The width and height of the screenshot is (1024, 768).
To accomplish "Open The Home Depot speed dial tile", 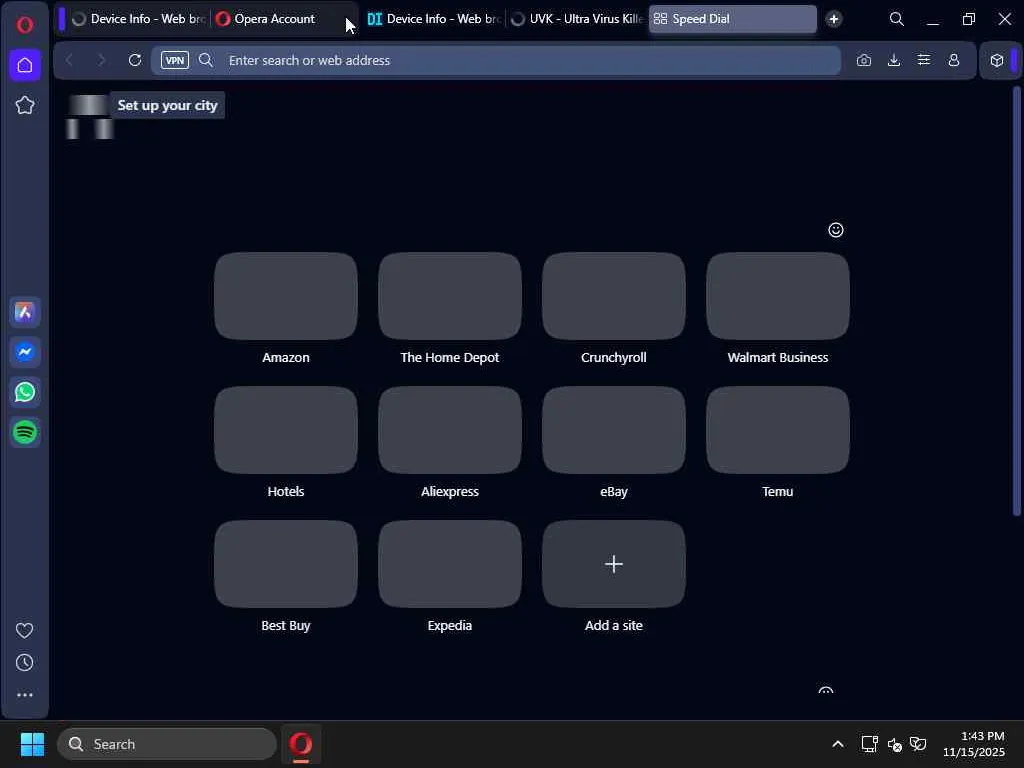I will click(449, 296).
